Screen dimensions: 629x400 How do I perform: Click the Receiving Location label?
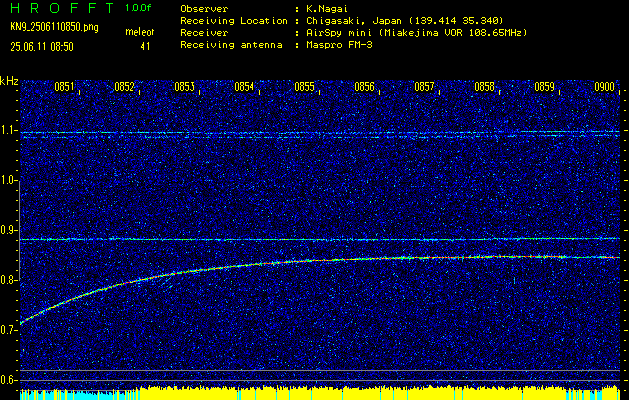pos(234,20)
